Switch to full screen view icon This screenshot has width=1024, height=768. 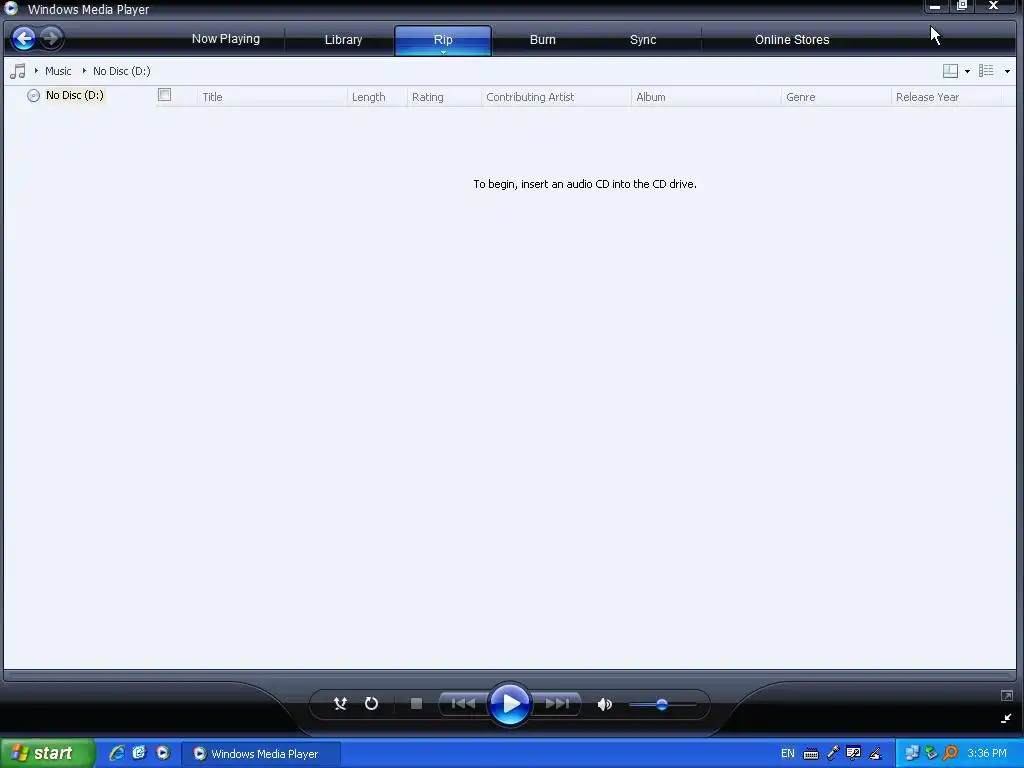1006,696
